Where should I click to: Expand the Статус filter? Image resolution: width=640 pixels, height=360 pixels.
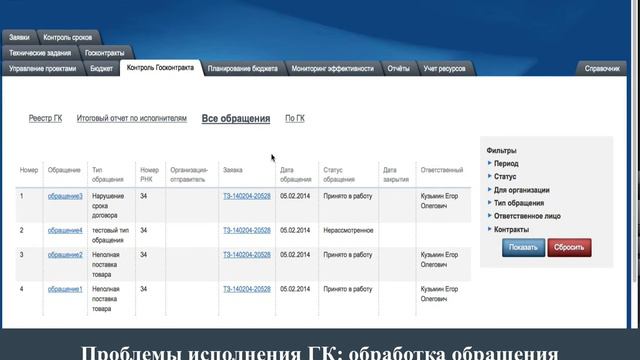coord(505,176)
